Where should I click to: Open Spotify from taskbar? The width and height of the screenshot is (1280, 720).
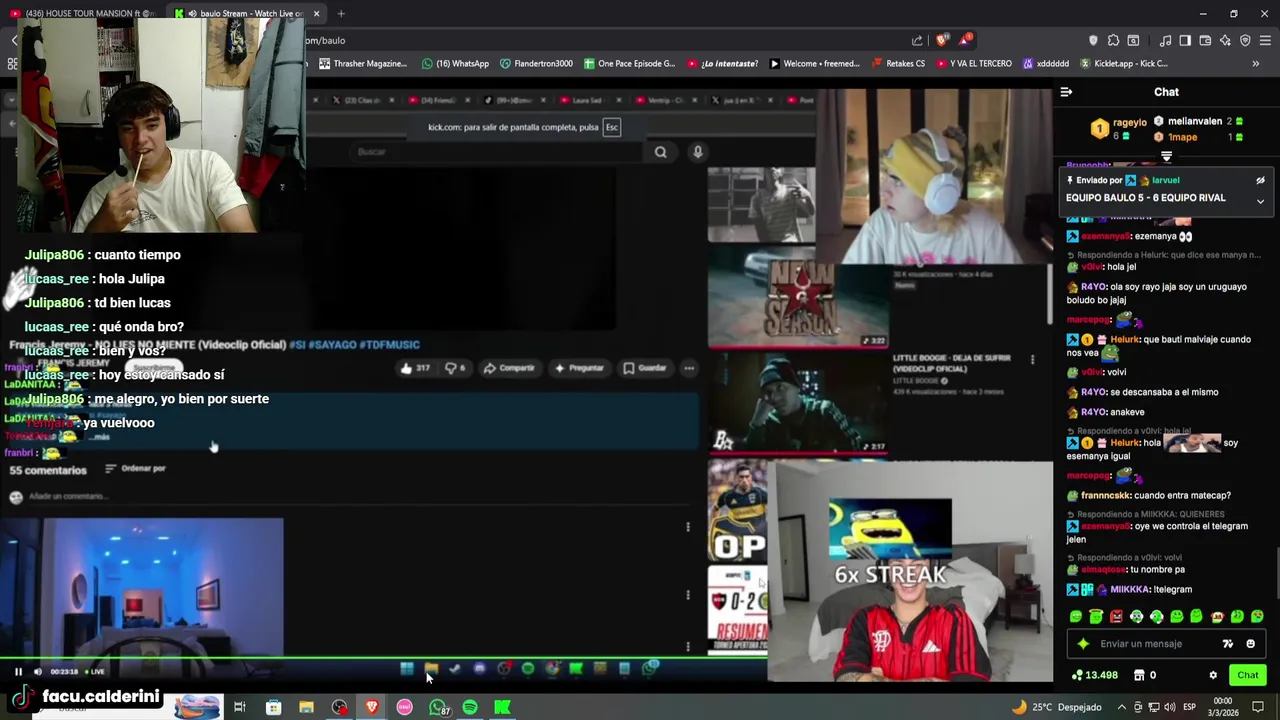pyautogui.click(x=470, y=707)
